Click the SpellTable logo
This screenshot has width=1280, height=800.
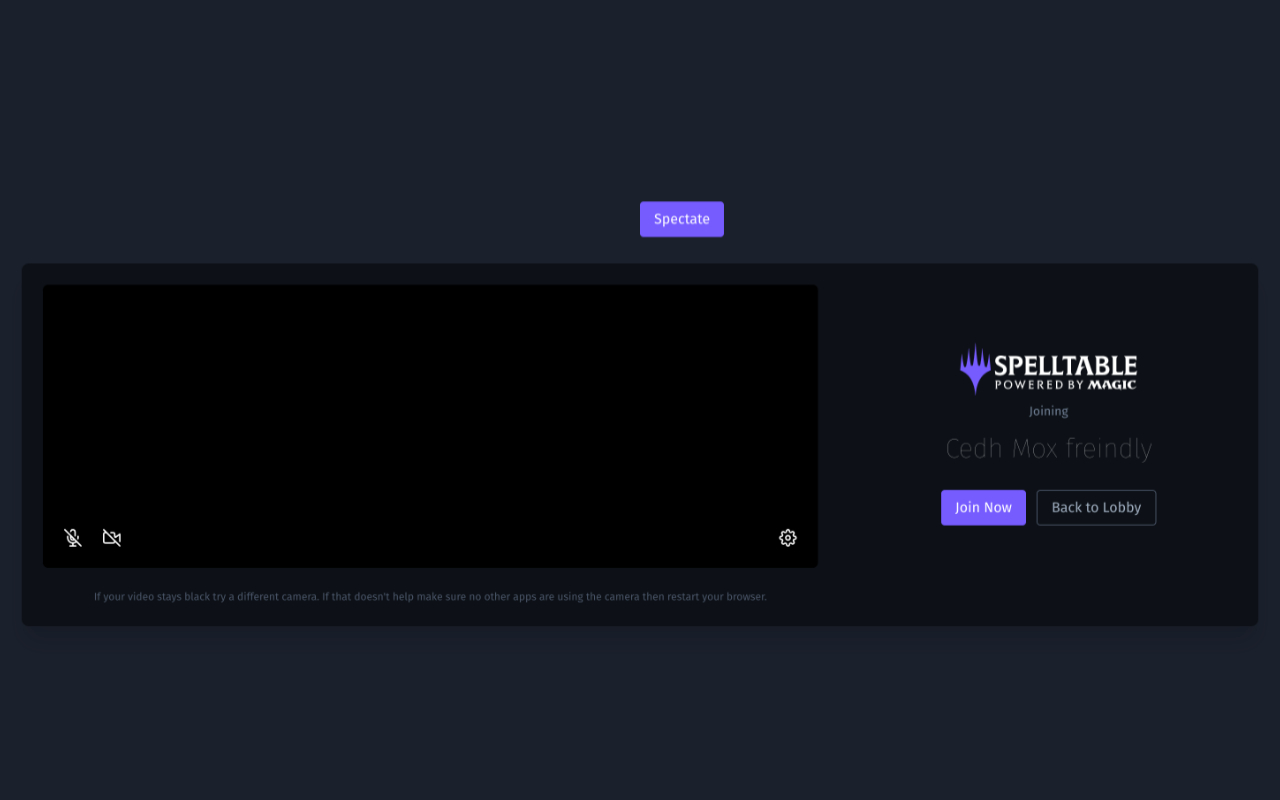(1048, 369)
